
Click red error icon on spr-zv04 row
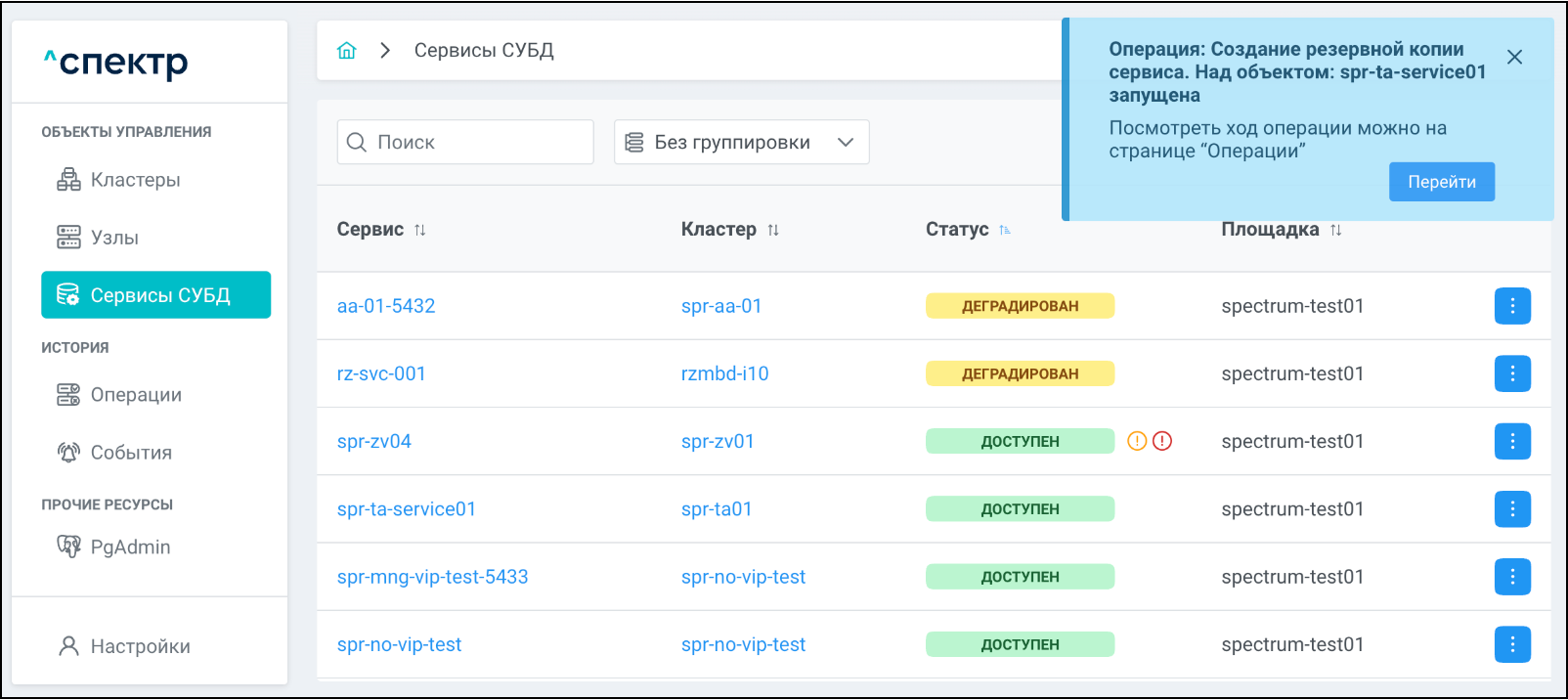coord(1162,441)
